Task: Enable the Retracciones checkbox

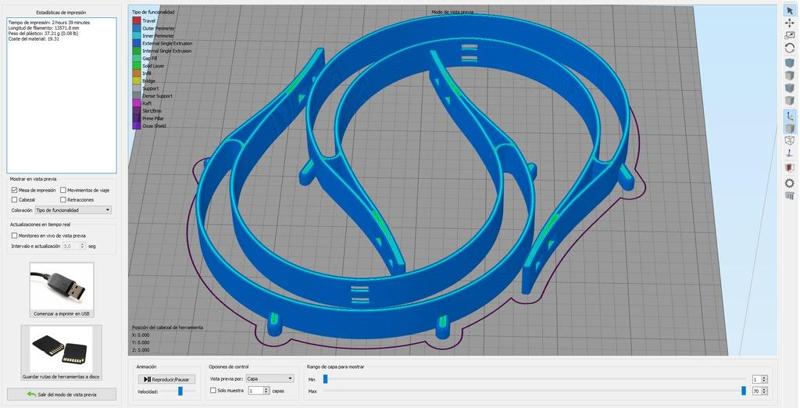Action: [x=63, y=200]
